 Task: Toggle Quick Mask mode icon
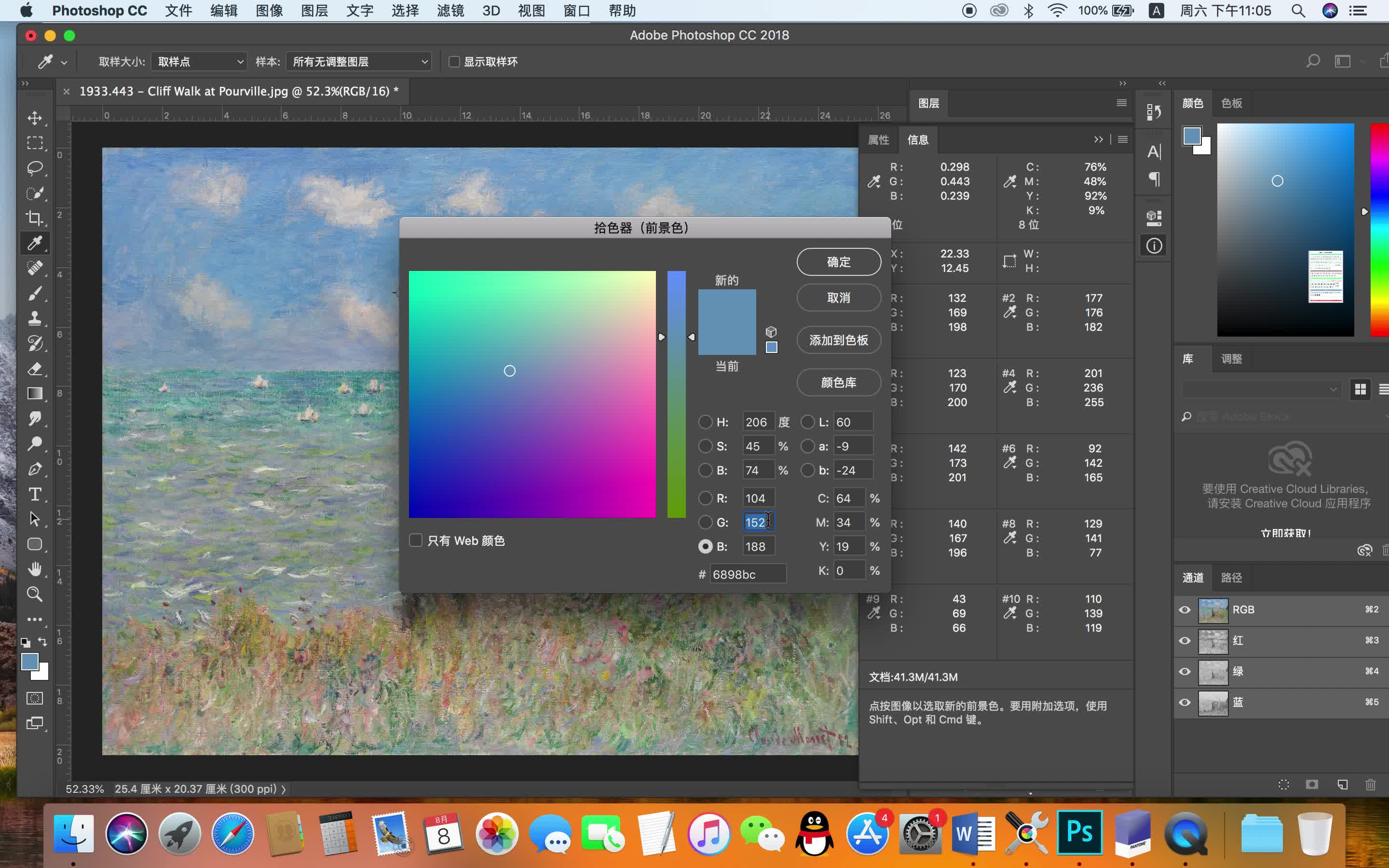[x=34, y=698]
